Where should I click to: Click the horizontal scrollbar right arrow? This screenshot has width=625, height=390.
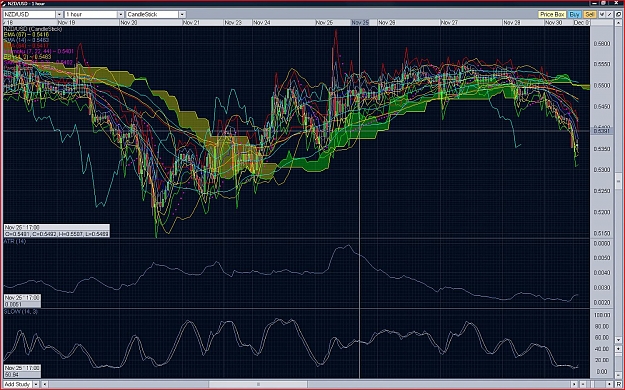click(574, 384)
